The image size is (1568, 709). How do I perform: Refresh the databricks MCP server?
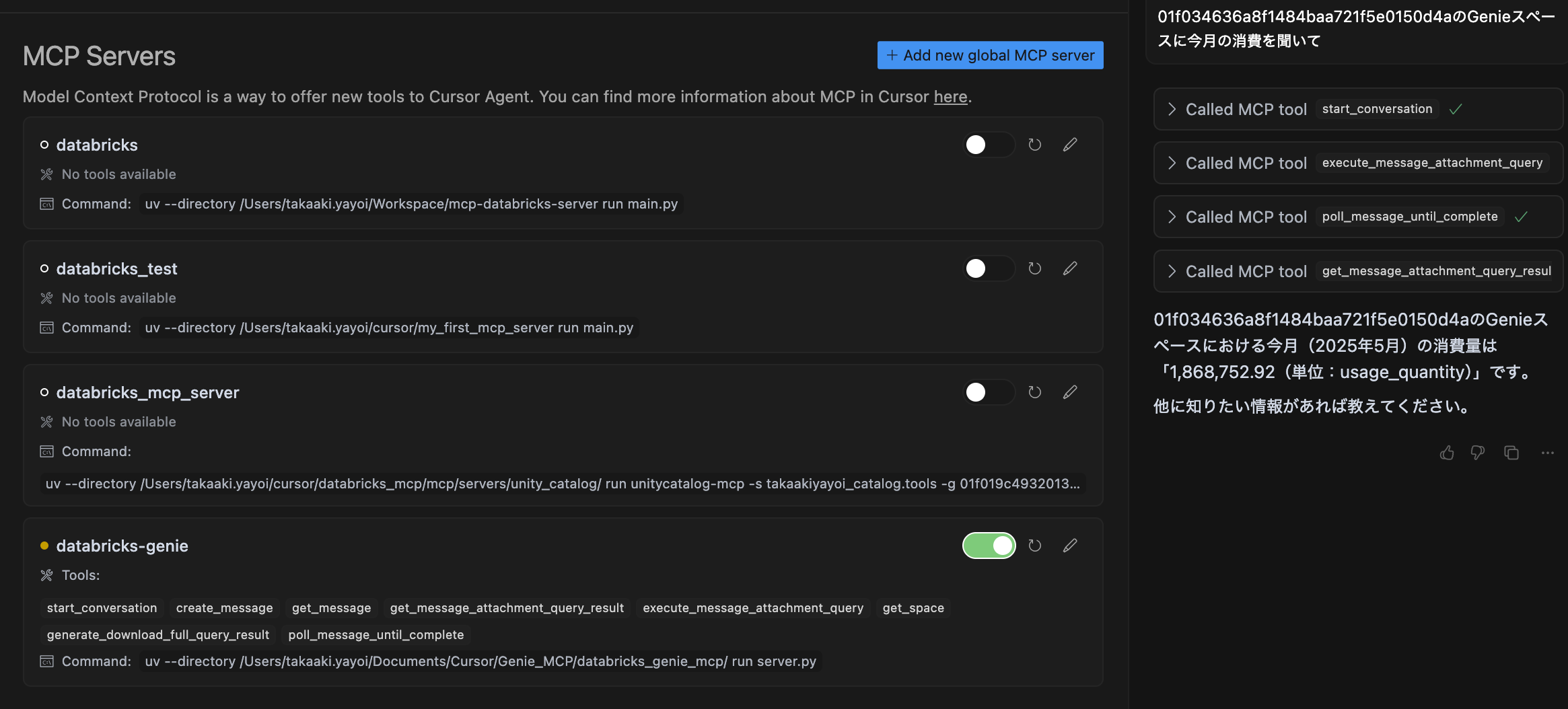point(1034,145)
